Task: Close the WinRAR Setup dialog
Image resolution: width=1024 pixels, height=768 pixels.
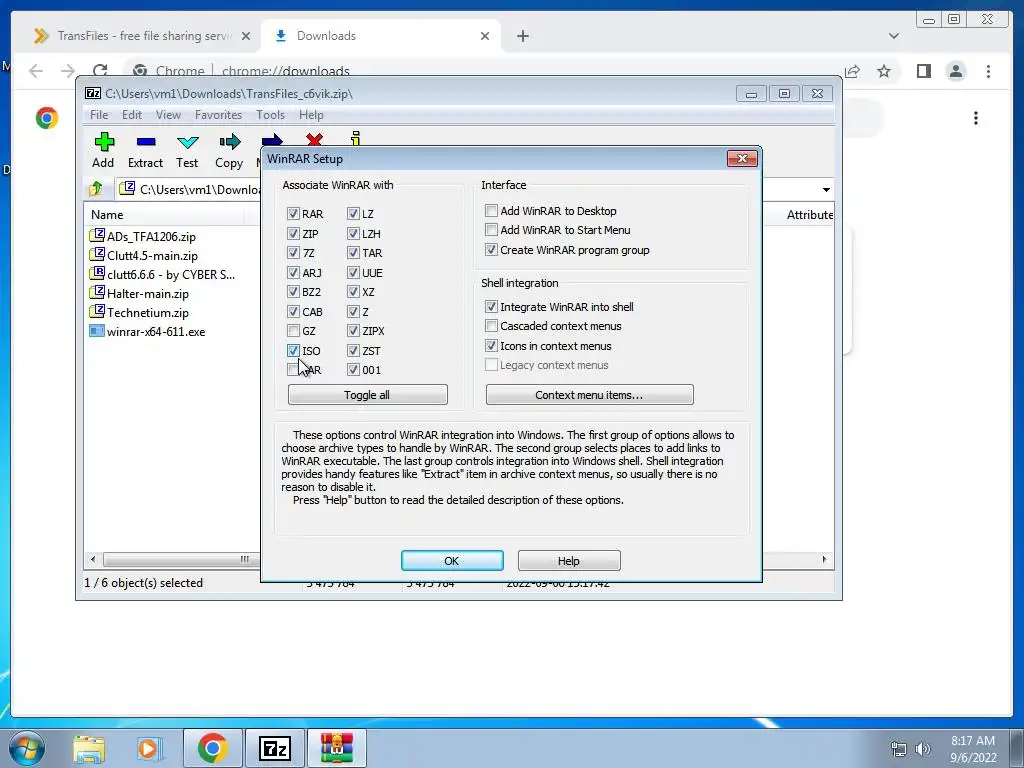Action: [x=742, y=158]
